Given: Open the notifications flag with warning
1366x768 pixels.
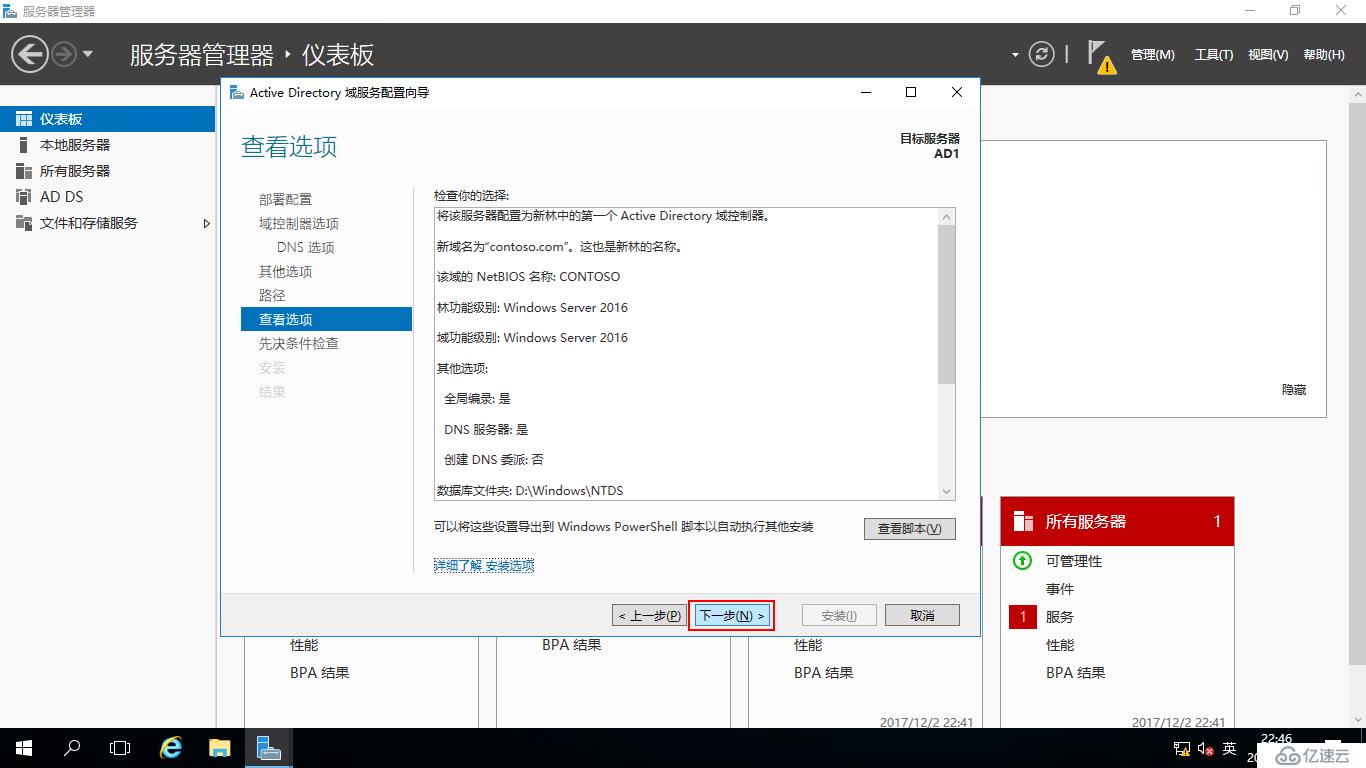Looking at the screenshot, I should tap(1101, 57).
